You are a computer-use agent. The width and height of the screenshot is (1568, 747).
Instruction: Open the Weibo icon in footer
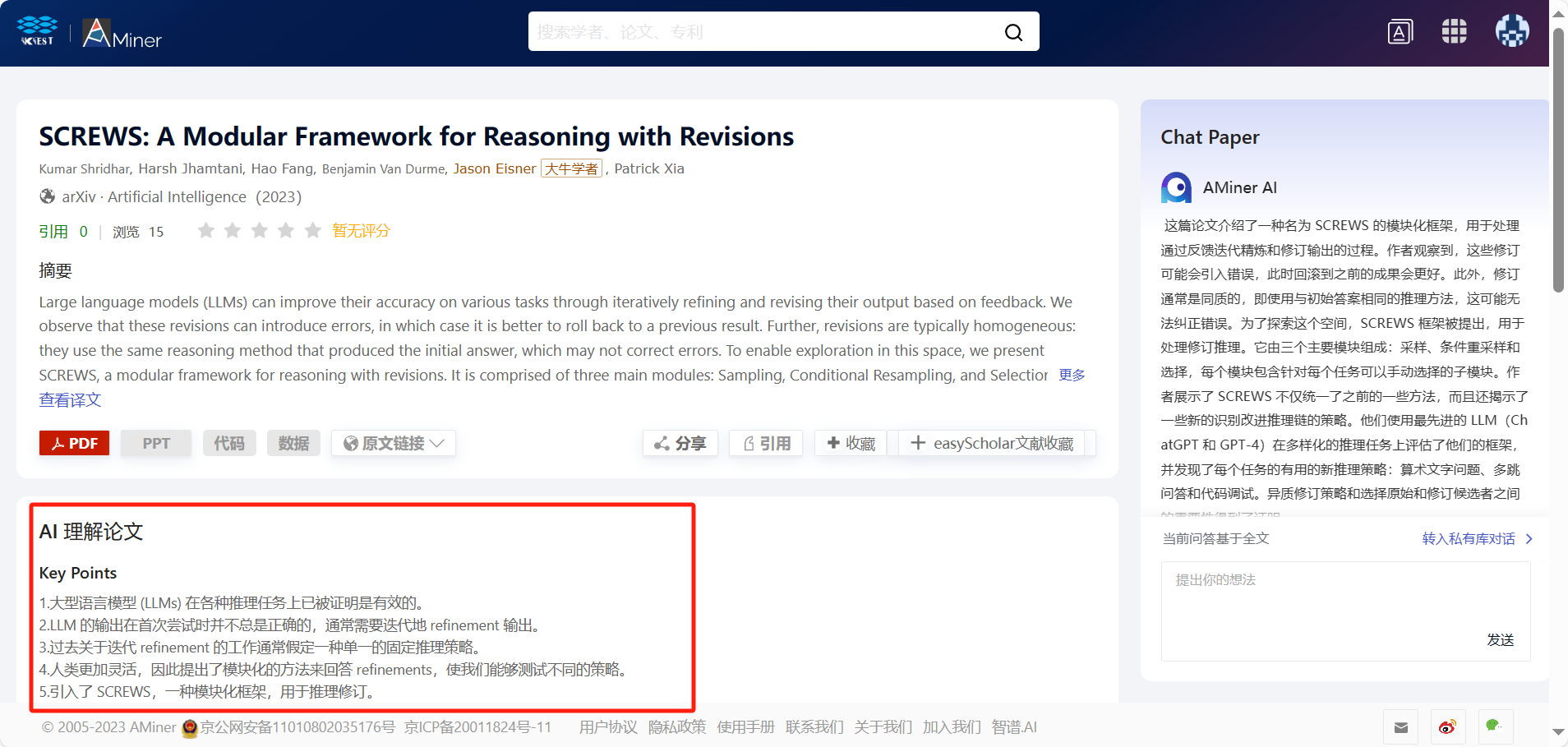point(1447,727)
